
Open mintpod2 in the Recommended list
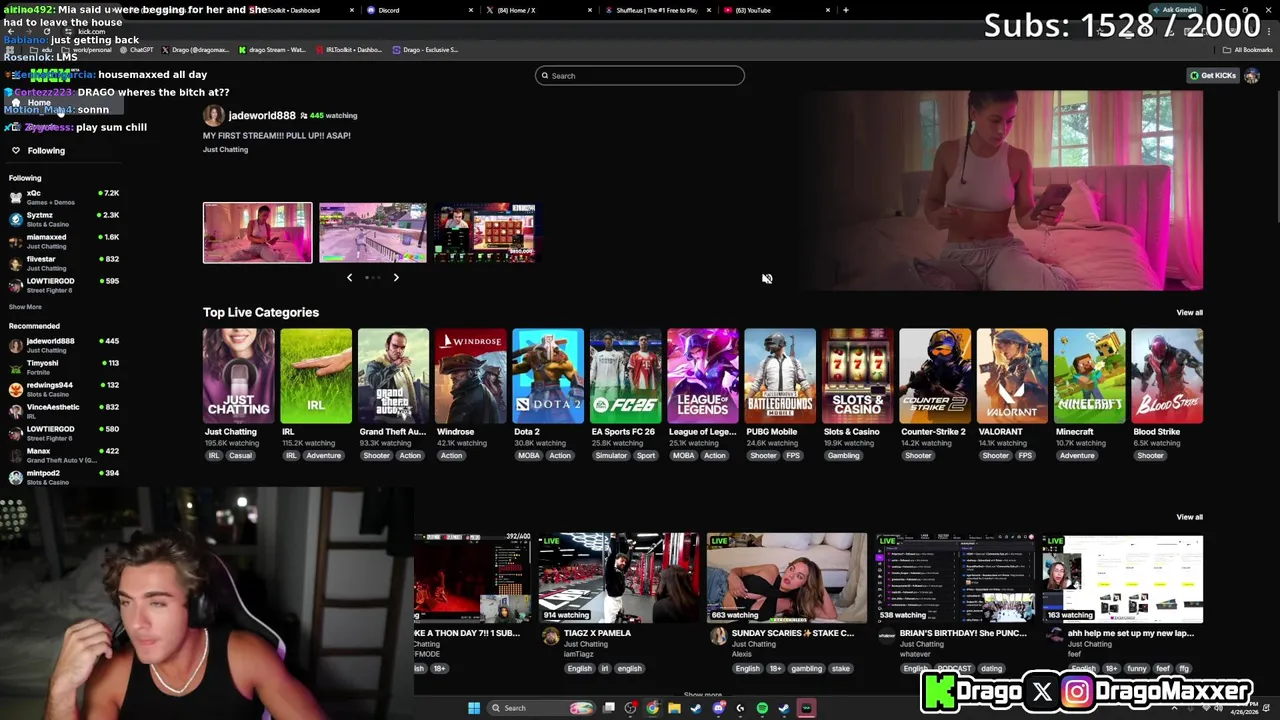coord(62,477)
